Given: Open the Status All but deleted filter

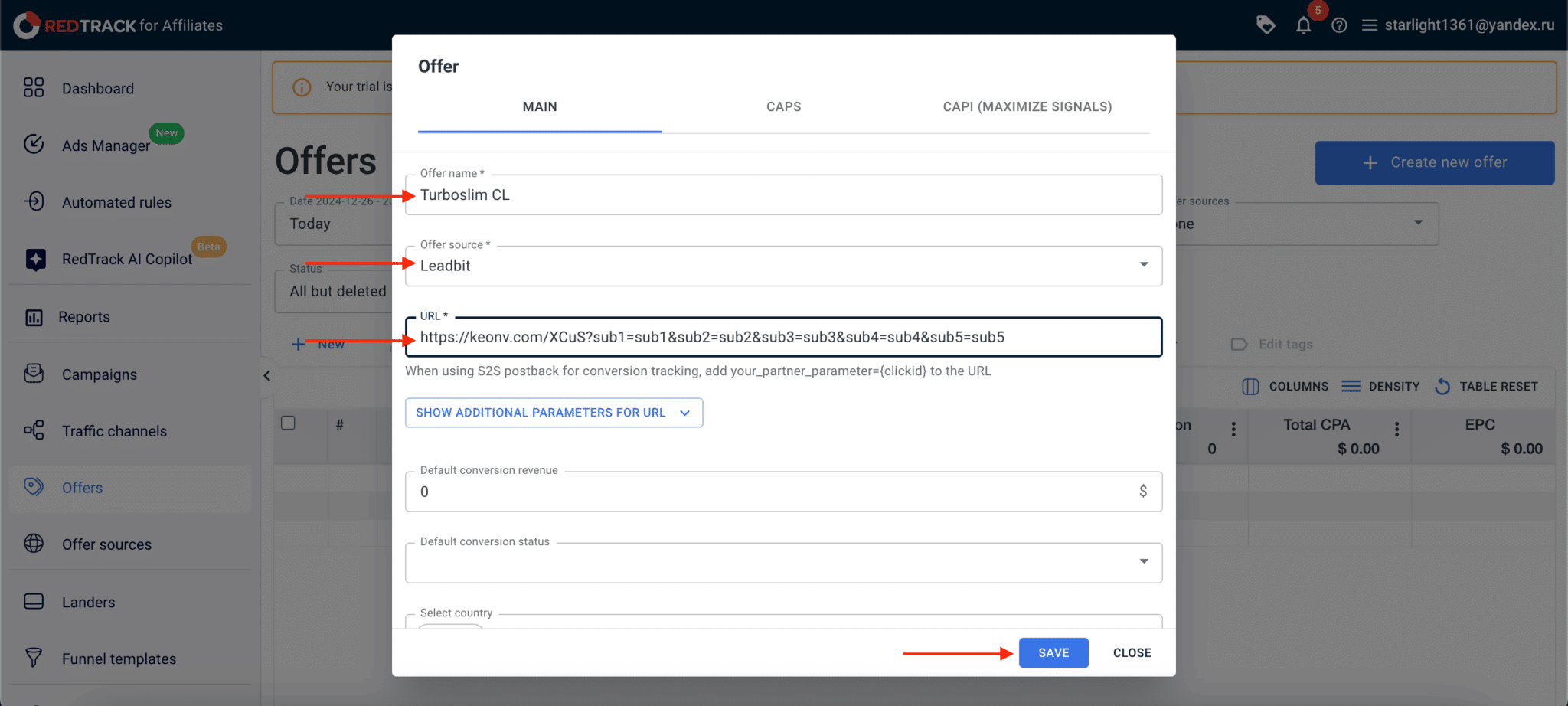Looking at the screenshot, I should (334, 291).
